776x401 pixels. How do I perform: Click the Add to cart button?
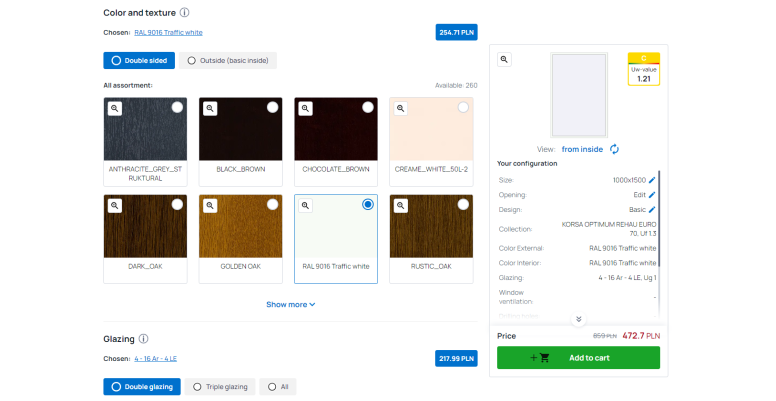[578, 358]
